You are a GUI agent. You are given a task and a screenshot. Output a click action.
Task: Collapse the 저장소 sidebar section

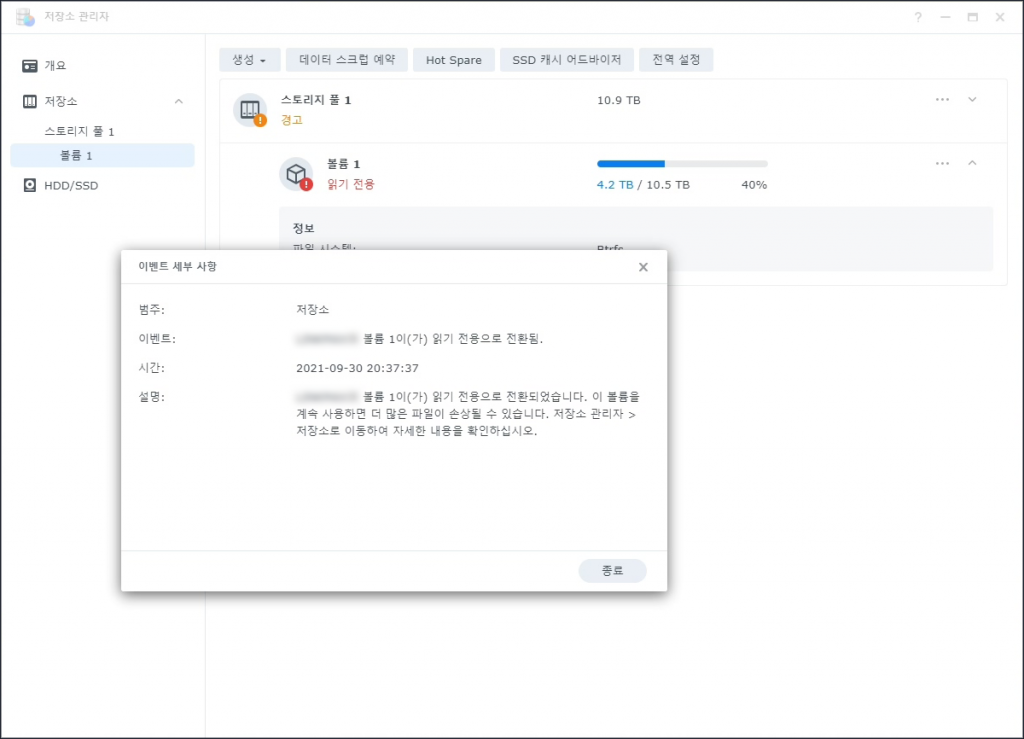click(x=179, y=101)
